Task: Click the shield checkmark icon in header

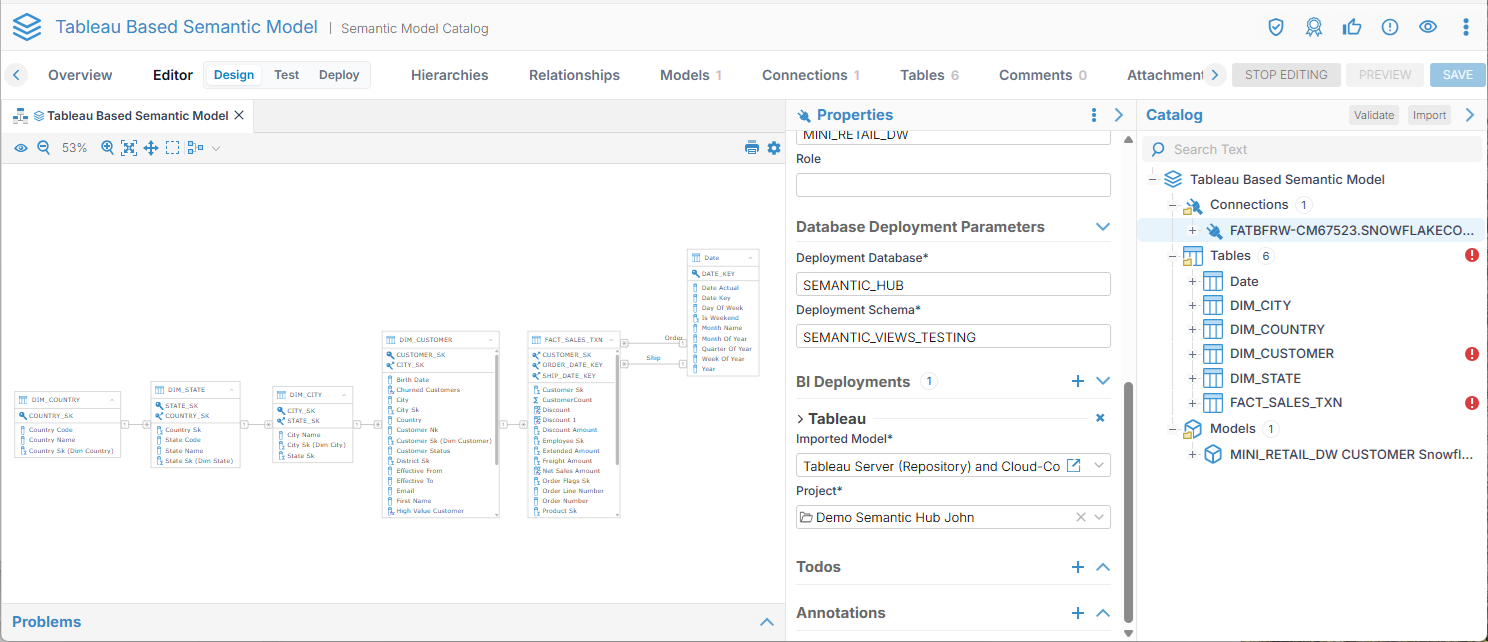Action: 1276,27
